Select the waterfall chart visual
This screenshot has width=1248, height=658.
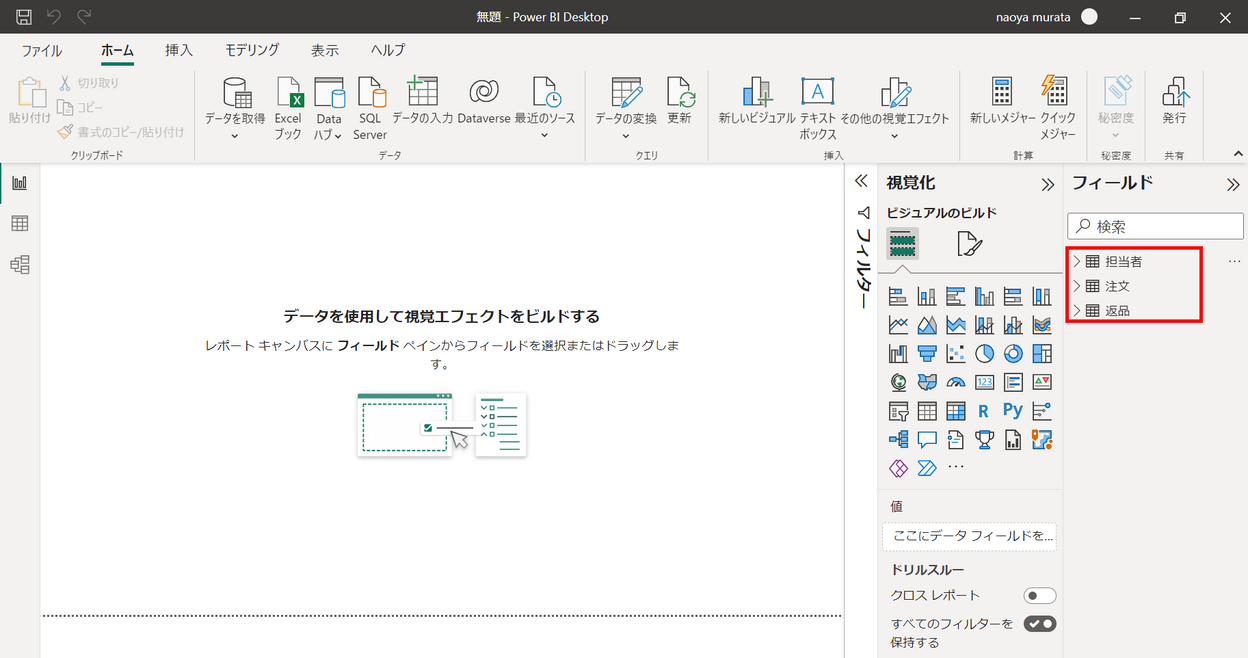898,354
